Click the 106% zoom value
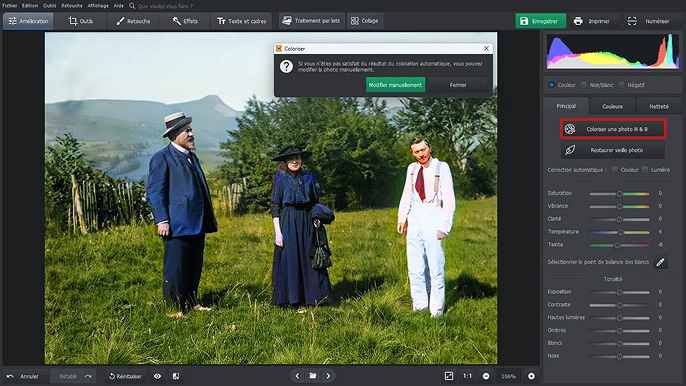686x386 pixels. [x=508, y=376]
